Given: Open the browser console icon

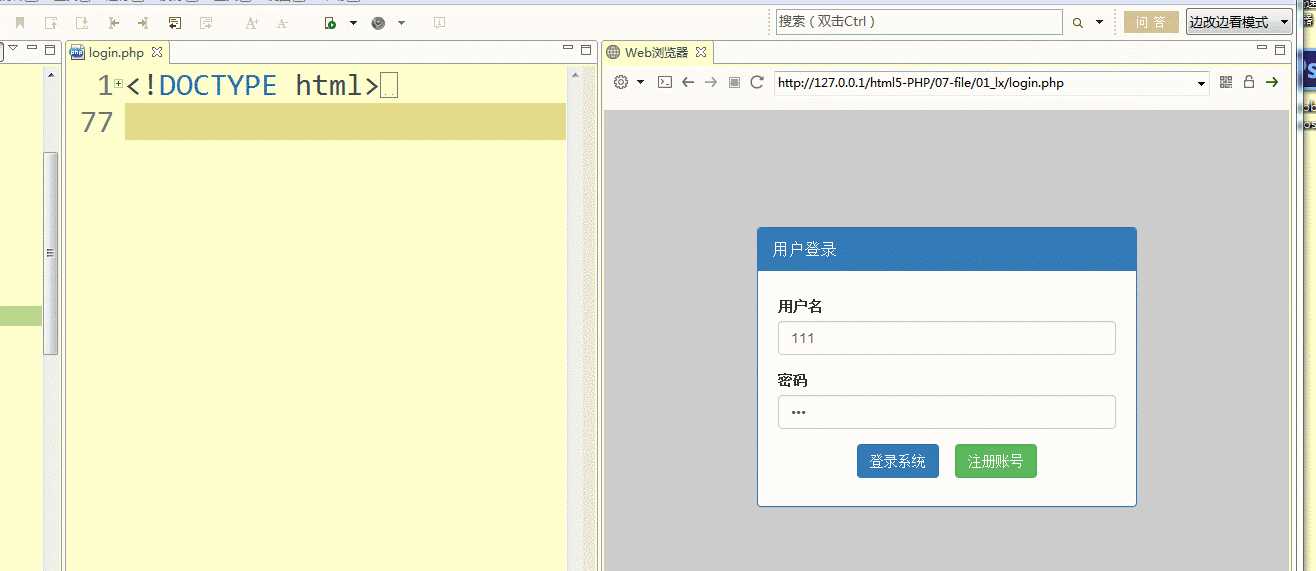Looking at the screenshot, I should (x=664, y=82).
